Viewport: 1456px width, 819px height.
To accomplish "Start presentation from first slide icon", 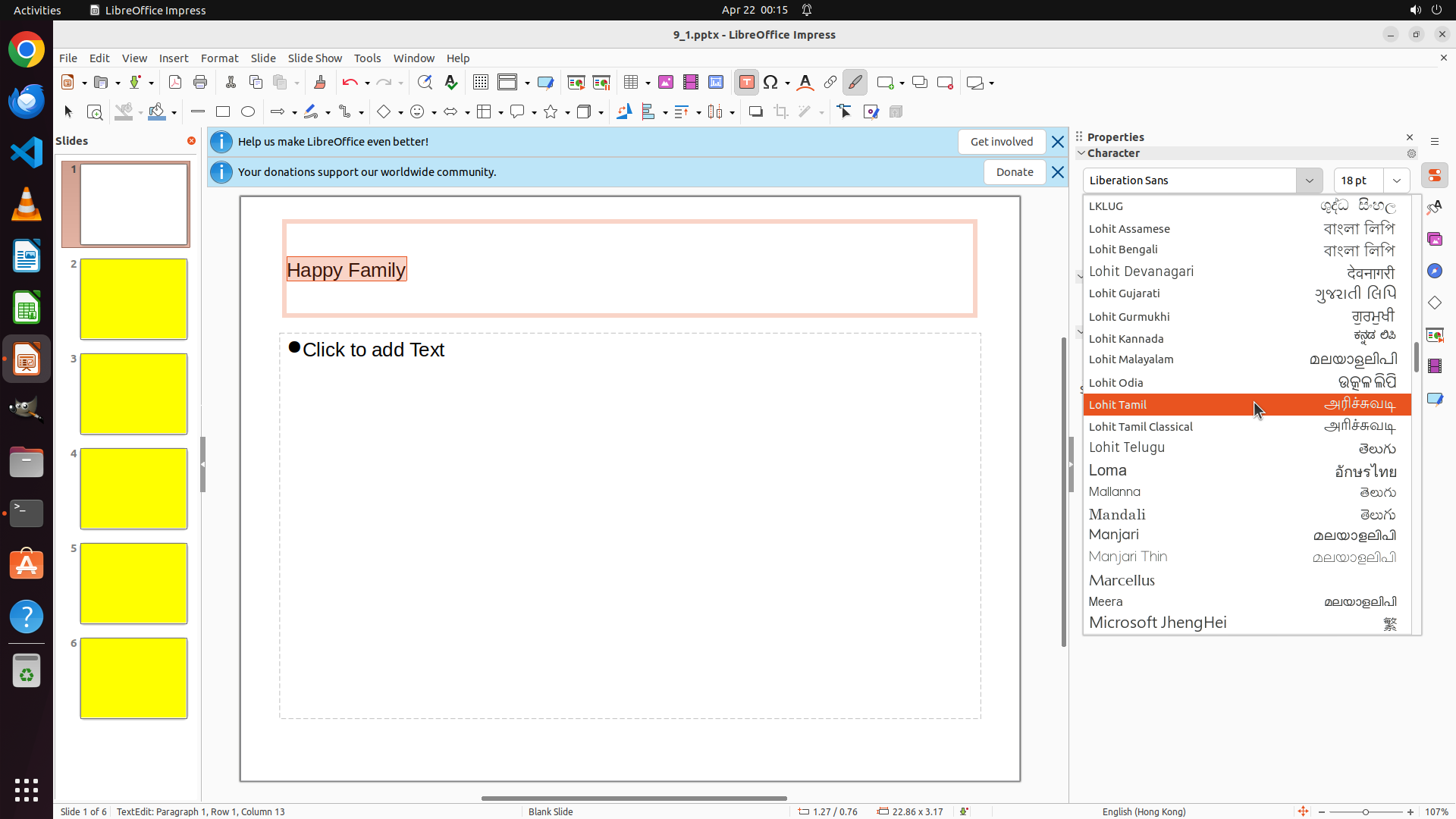I will 576,83.
